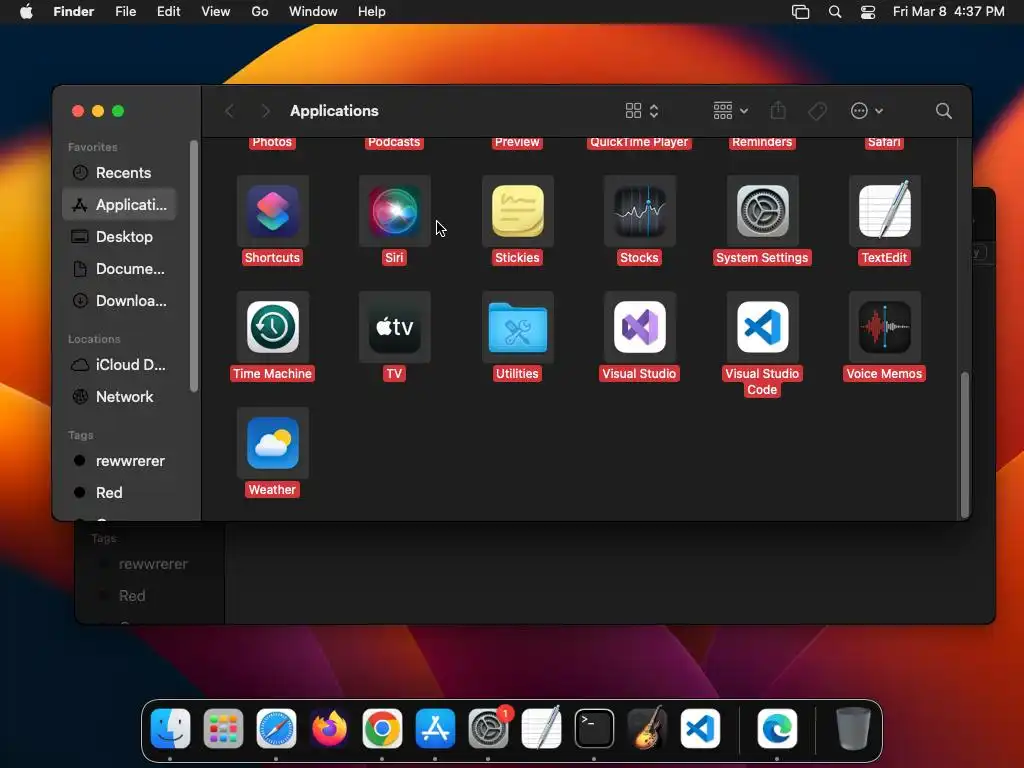Go forward with the toolbar right chevron
This screenshot has width=1024, height=768.
click(x=265, y=111)
